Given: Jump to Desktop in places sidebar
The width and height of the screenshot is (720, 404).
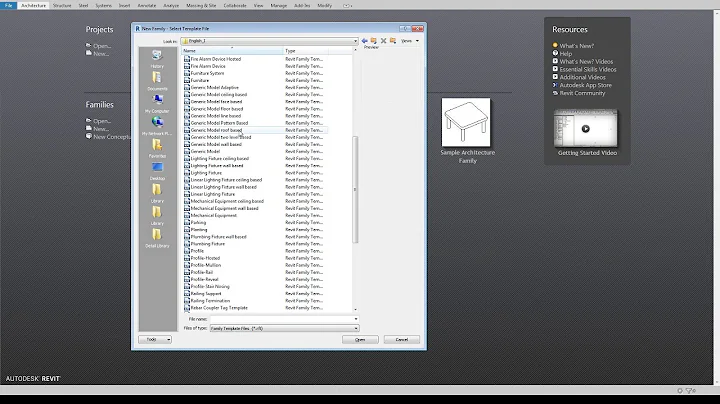Looking at the screenshot, I should point(157,171).
